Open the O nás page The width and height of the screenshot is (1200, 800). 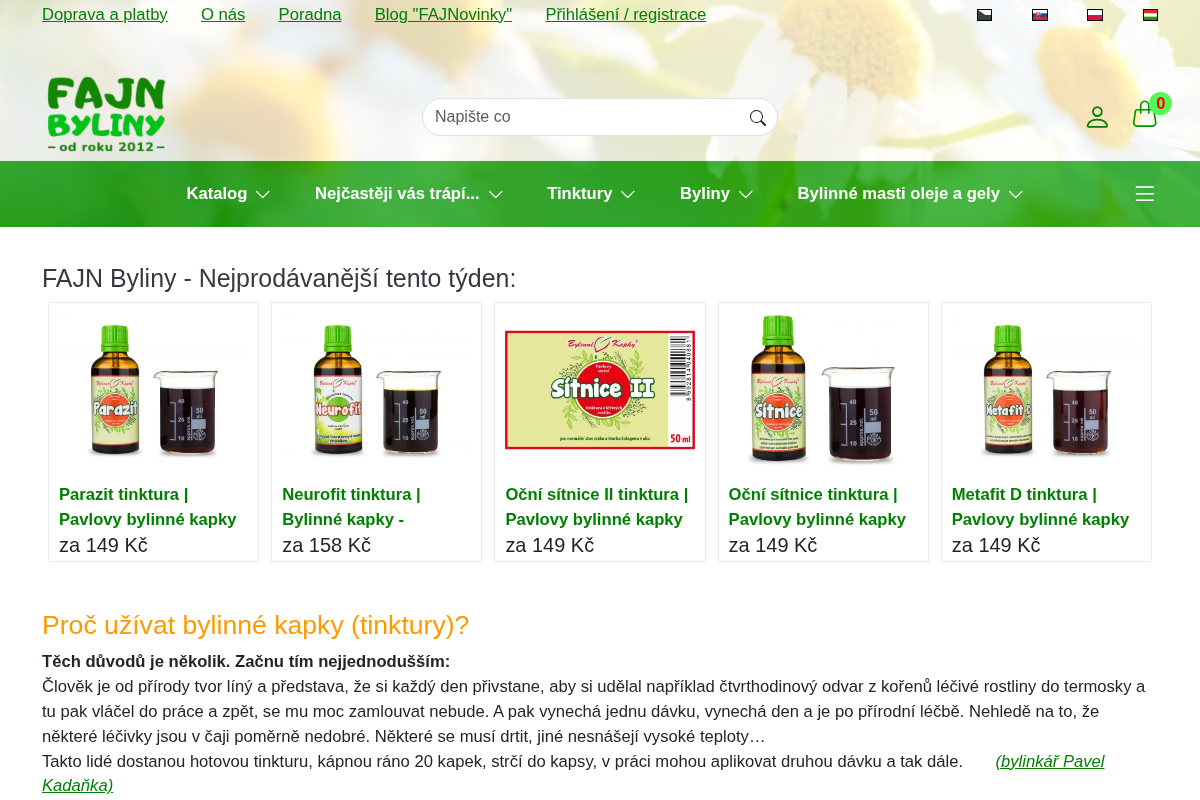pos(223,15)
